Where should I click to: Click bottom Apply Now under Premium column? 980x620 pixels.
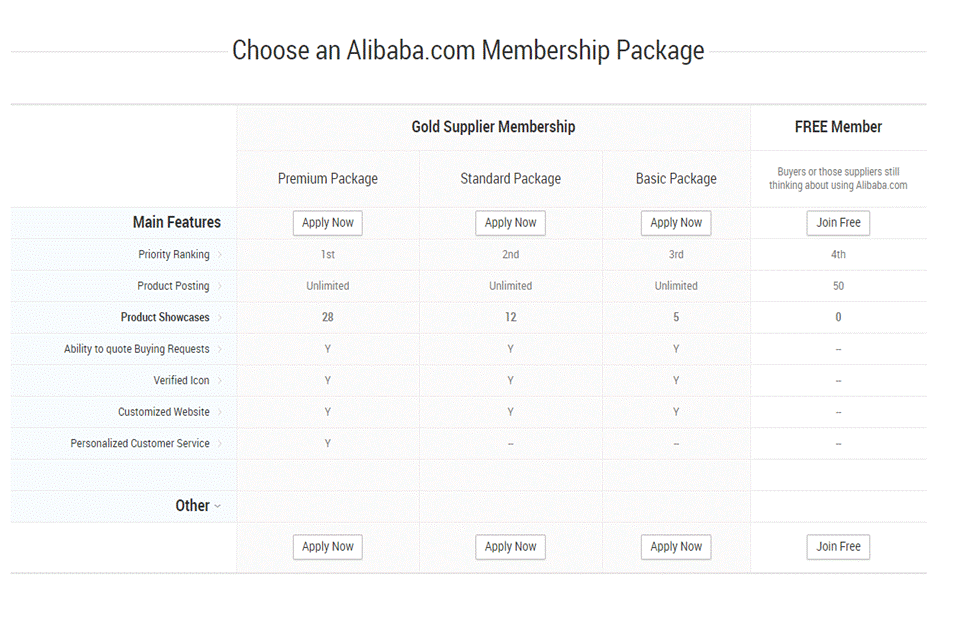click(x=328, y=547)
